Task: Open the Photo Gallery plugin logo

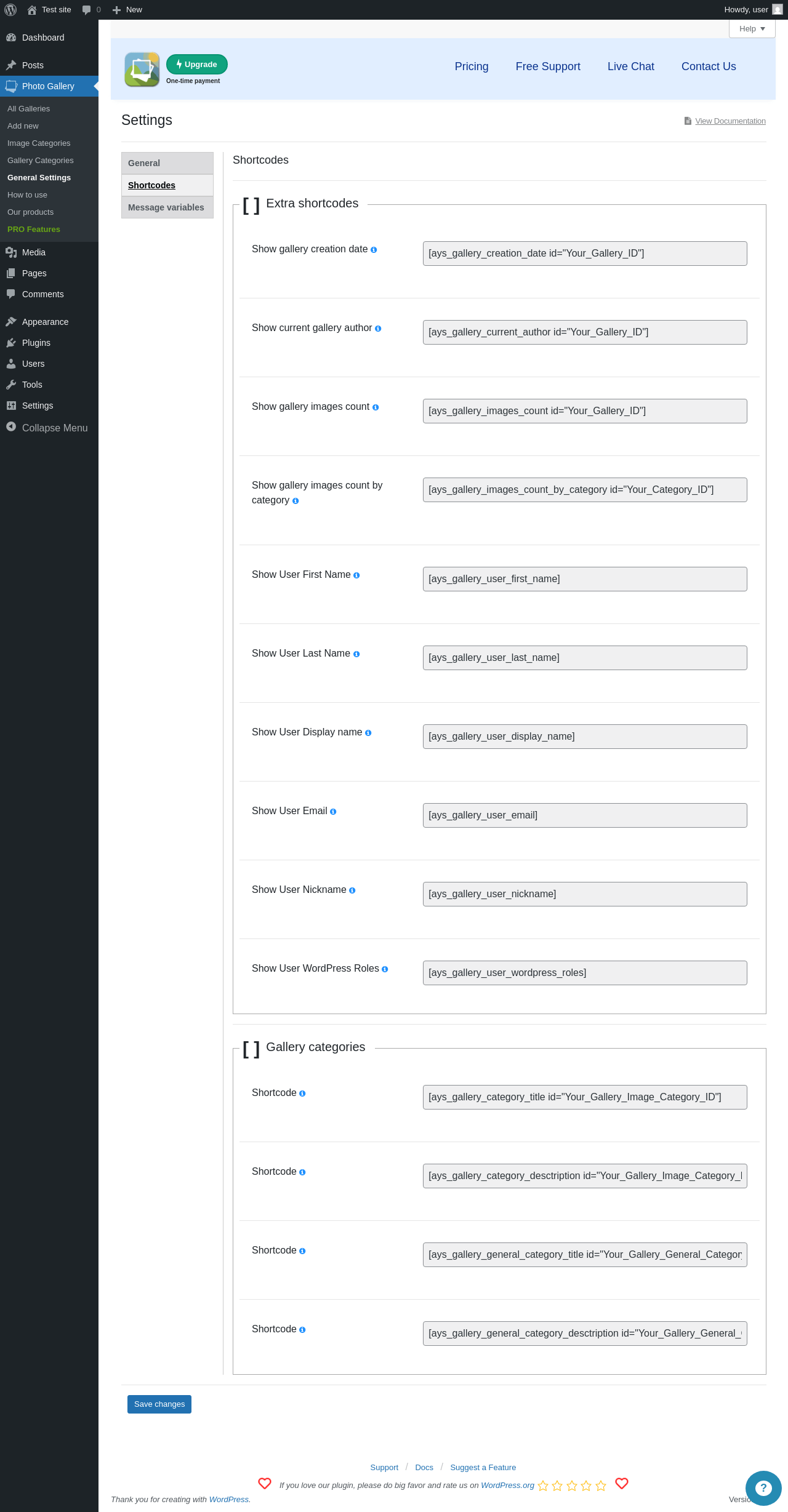Action: click(142, 70)
